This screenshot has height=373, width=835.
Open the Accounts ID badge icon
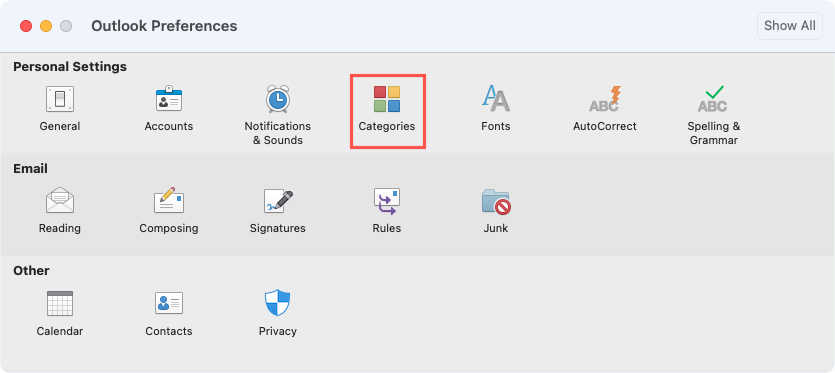[x=169, y=99]
